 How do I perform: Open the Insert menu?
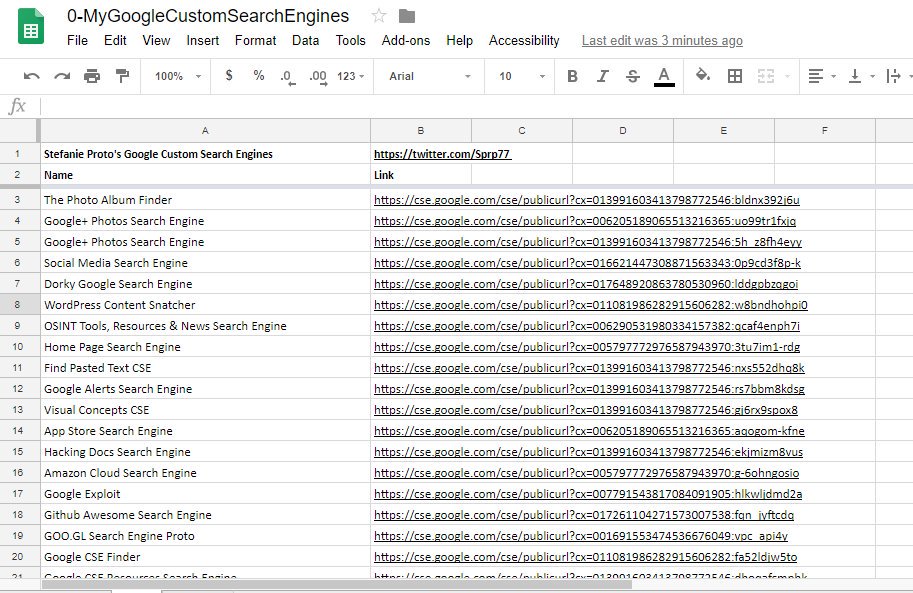(x=203, y=40)
